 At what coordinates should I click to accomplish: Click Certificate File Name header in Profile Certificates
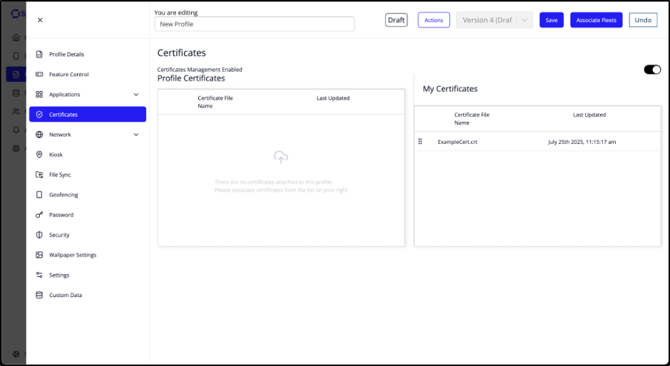click(x=215, y=102)
